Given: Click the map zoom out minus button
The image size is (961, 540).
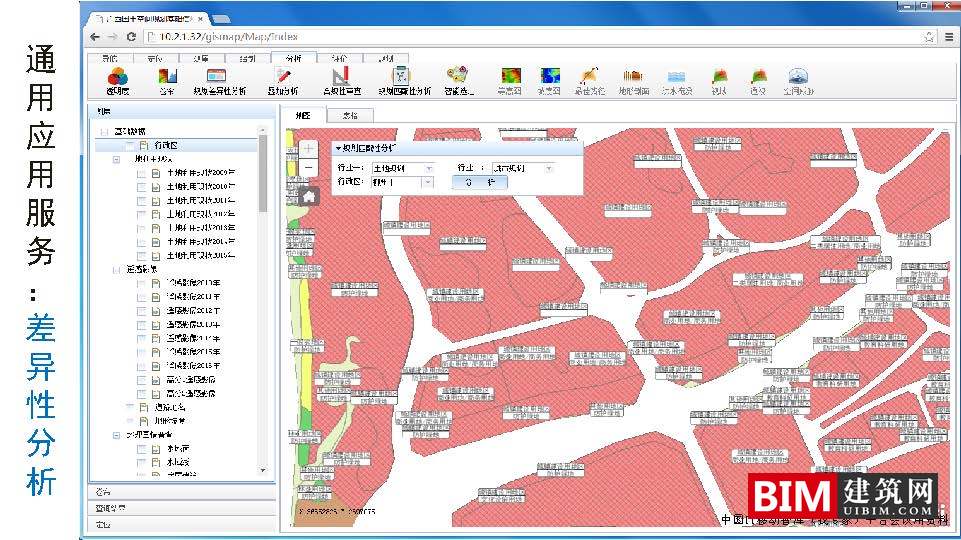Looking at the screenshot, I should click(x=309, y=167).
